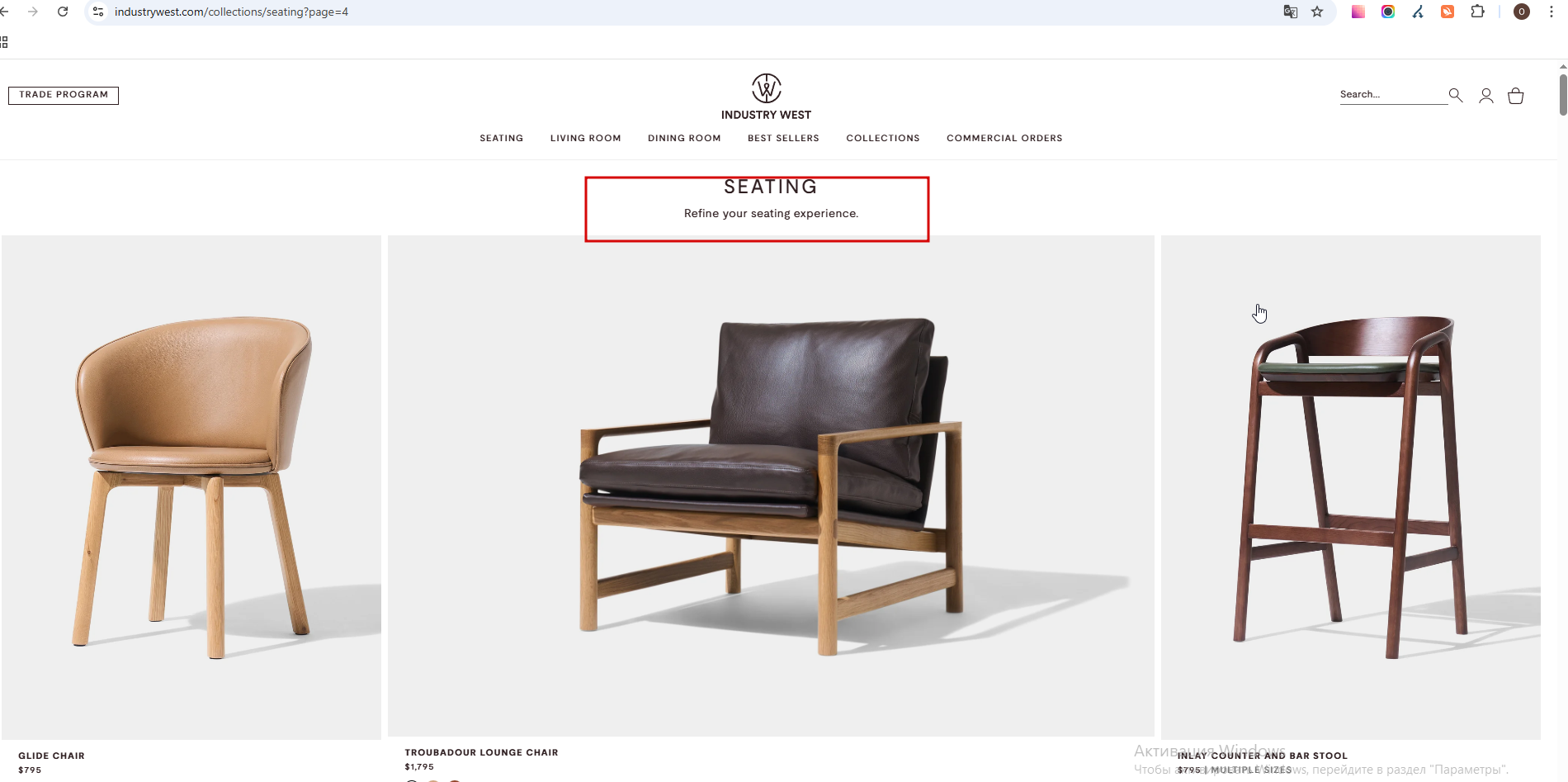Click the Trade Program button
The image size is (1568, 782).
(64, 95)
